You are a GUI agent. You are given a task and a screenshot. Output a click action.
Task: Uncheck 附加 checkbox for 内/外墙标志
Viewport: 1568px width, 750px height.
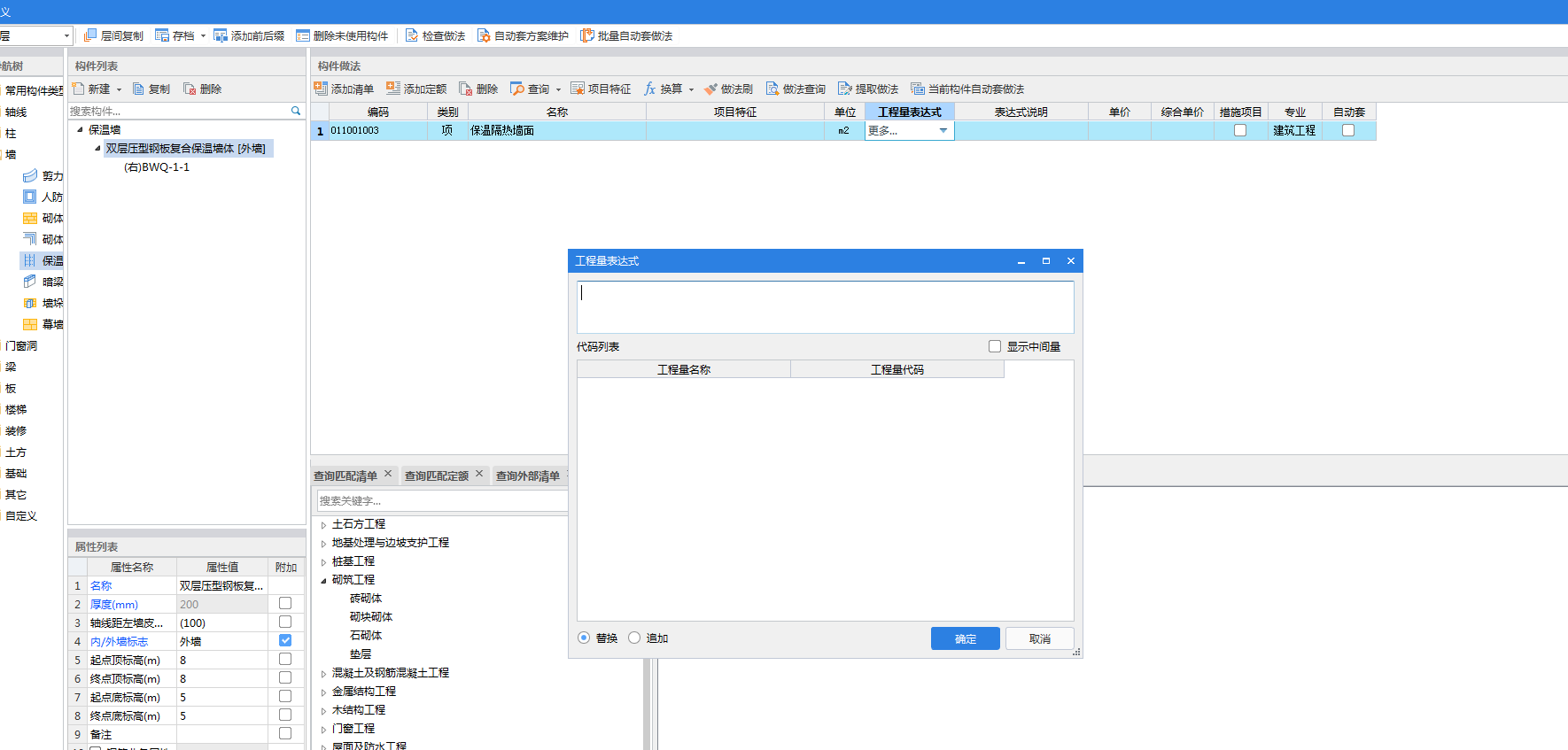[x=285, y=640]
